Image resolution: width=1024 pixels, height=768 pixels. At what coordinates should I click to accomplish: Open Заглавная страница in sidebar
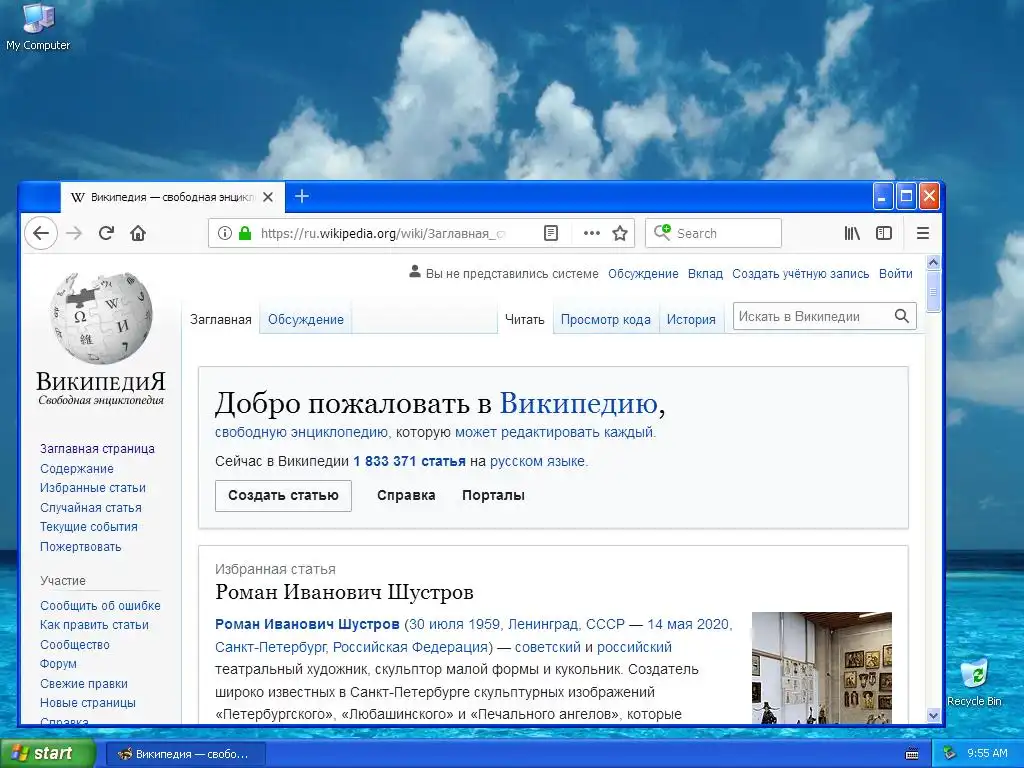coord(97,449)
